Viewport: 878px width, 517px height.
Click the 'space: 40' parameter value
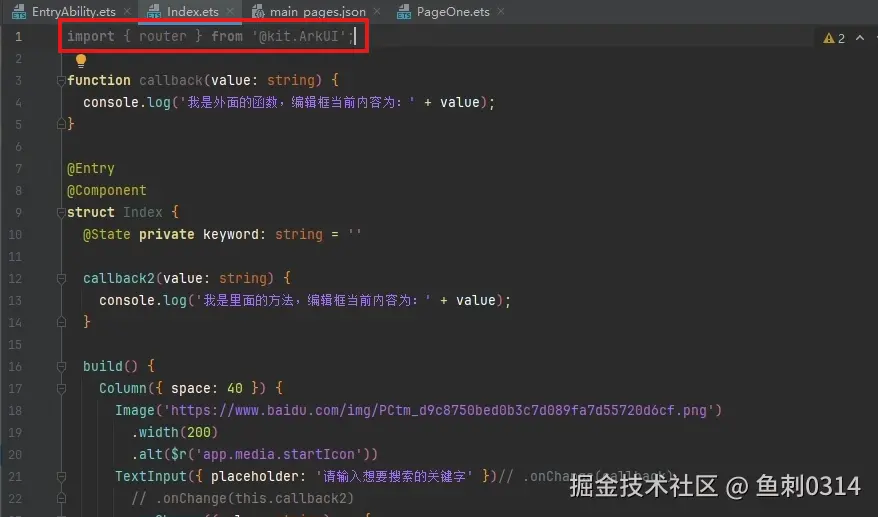(x=207, y=388)
